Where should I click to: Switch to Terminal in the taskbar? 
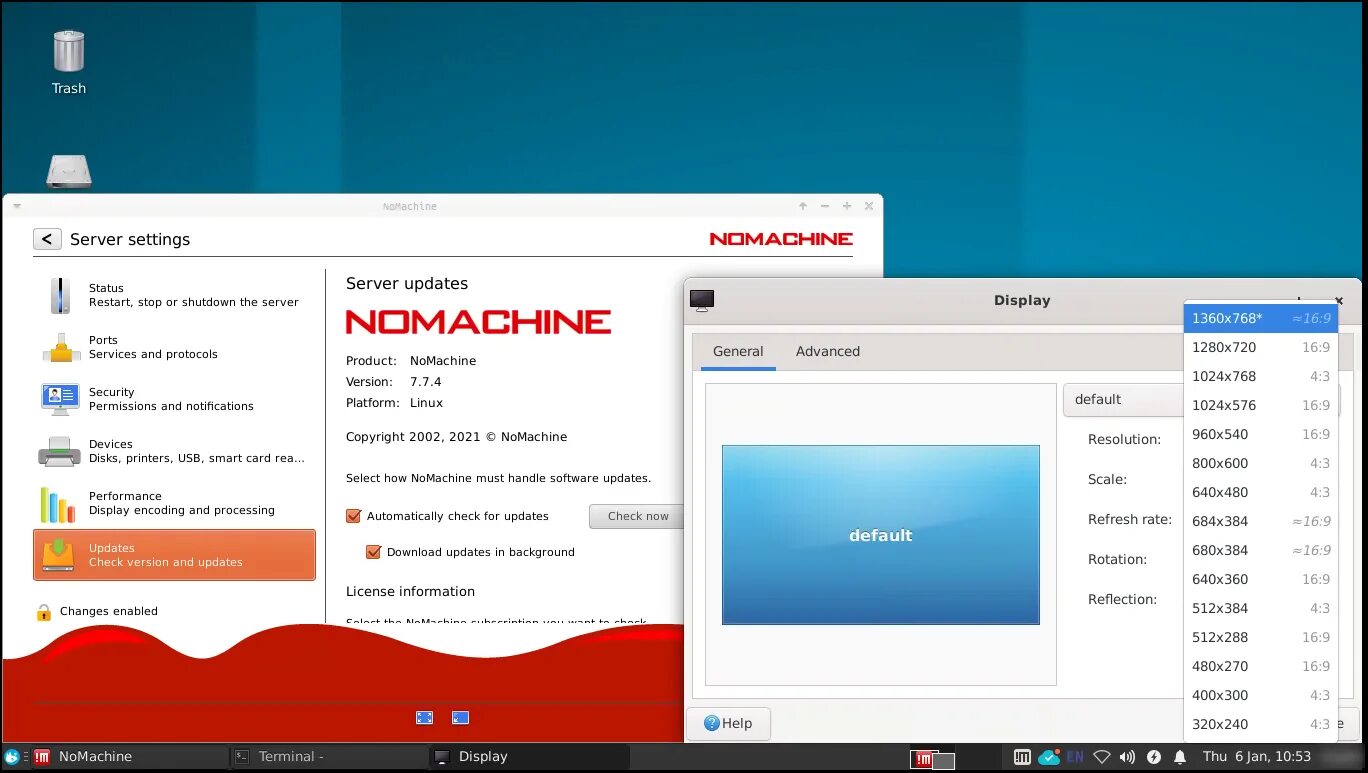click(x=328, y=757)
